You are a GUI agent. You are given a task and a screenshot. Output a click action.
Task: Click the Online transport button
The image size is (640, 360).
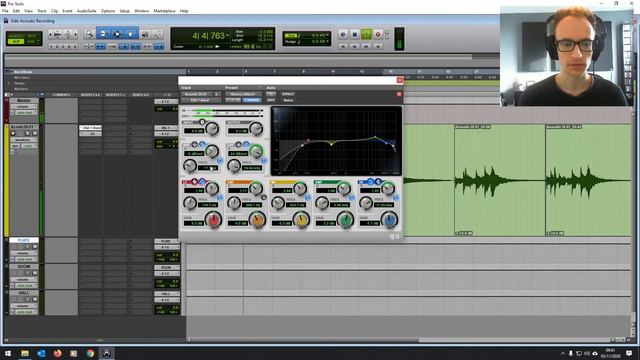(x=343, y=35)
